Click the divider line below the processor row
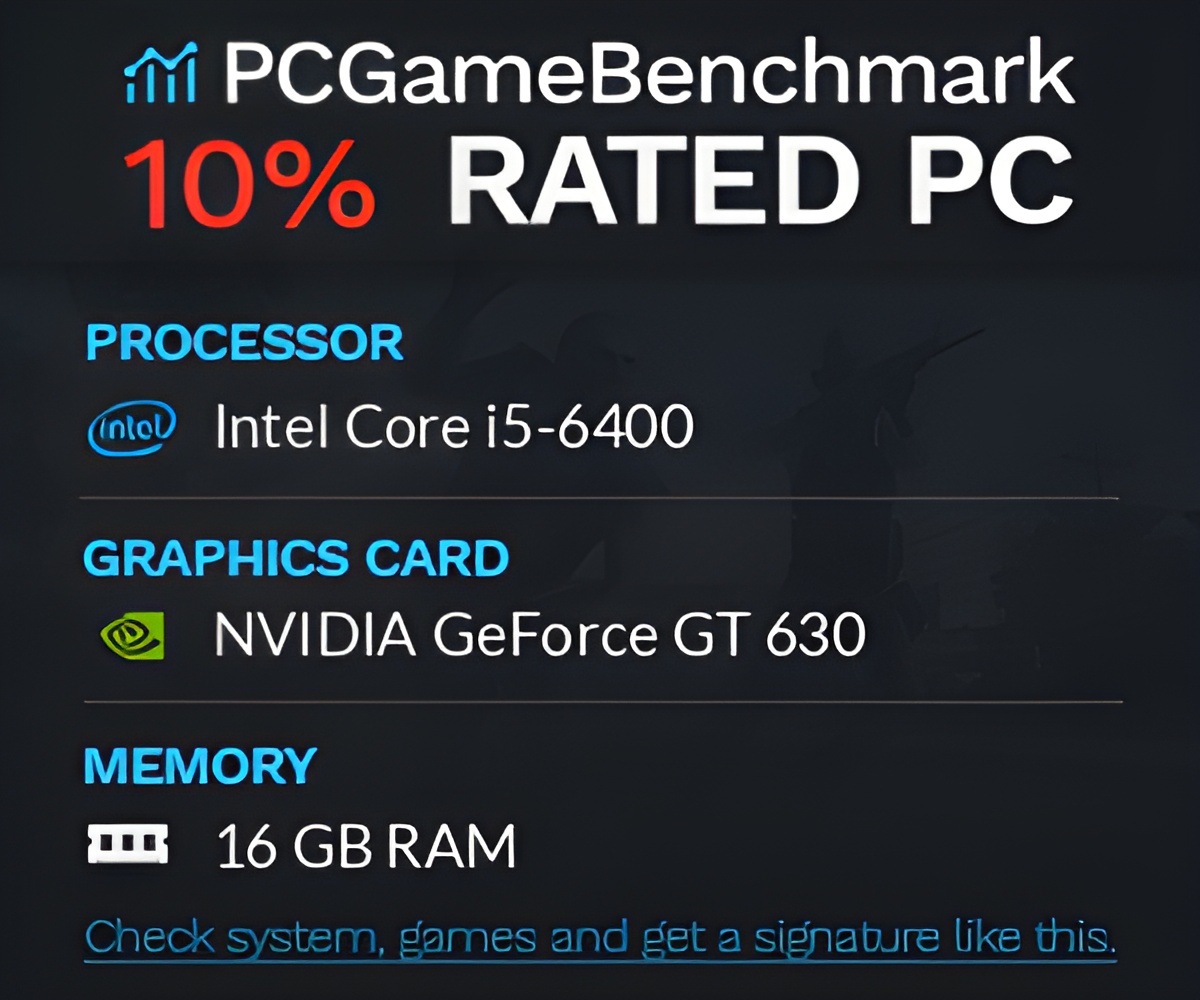 pos(600,497)
